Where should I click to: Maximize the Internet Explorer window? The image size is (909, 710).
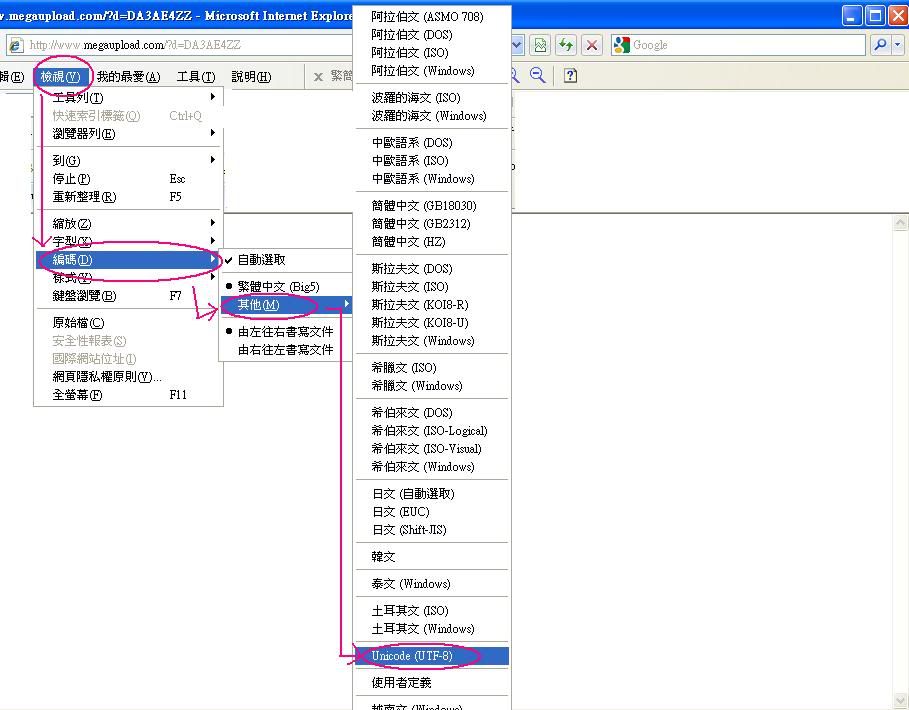coord(875,16)
